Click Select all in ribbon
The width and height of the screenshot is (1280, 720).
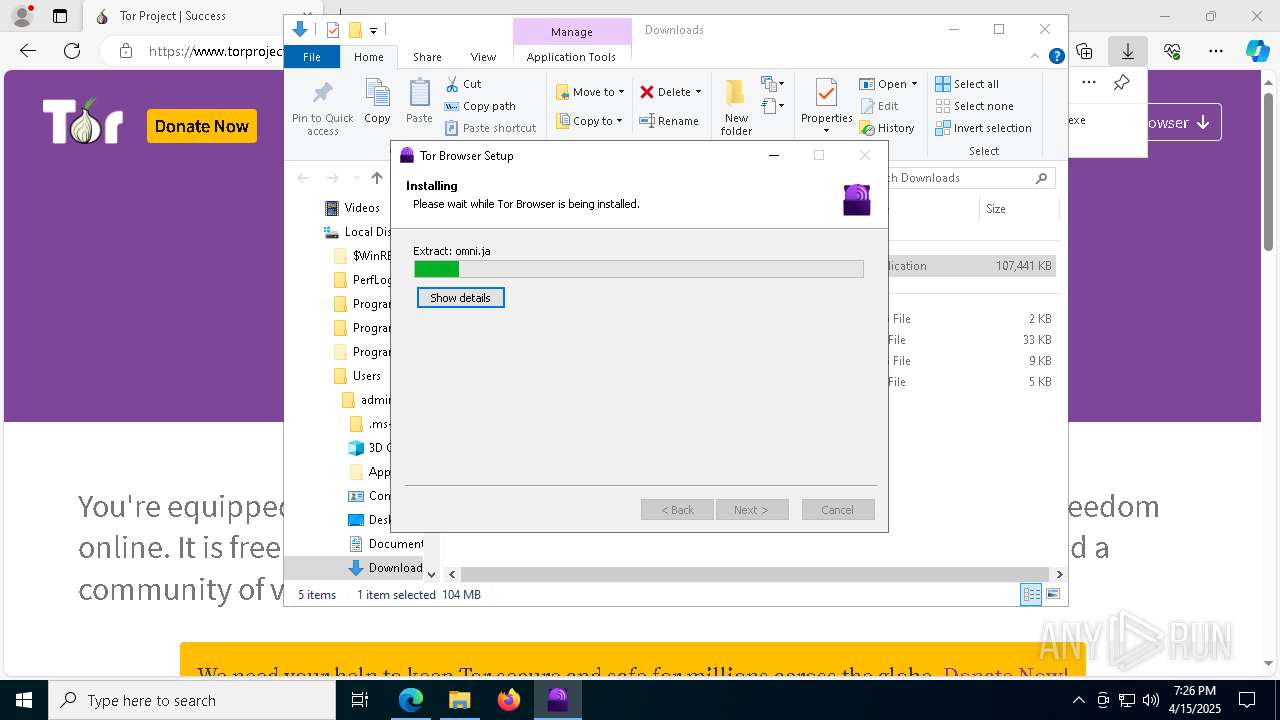pos(967,84)
